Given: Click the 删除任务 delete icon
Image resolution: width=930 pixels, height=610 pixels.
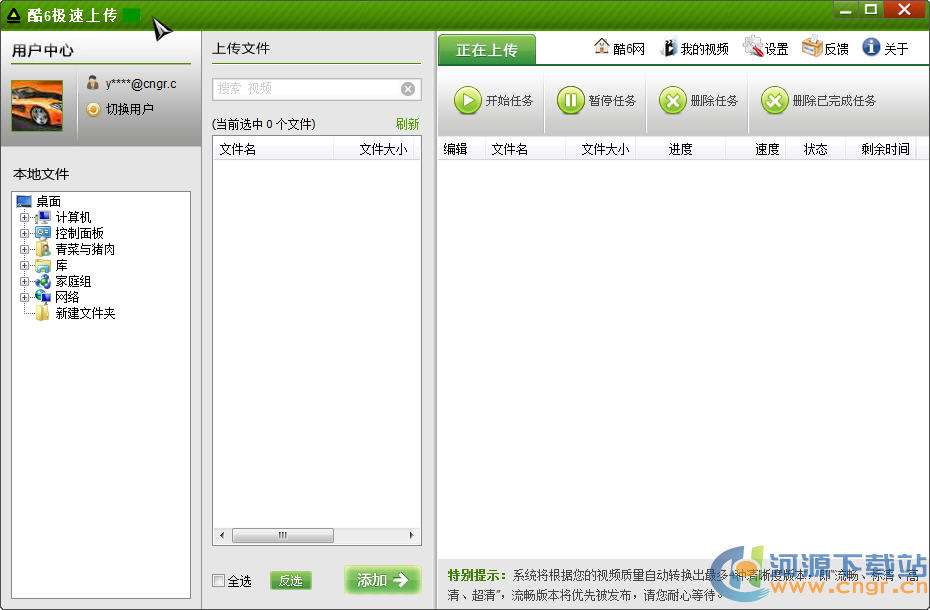Looking at the screenshot, I should click(x=673, y=100).
